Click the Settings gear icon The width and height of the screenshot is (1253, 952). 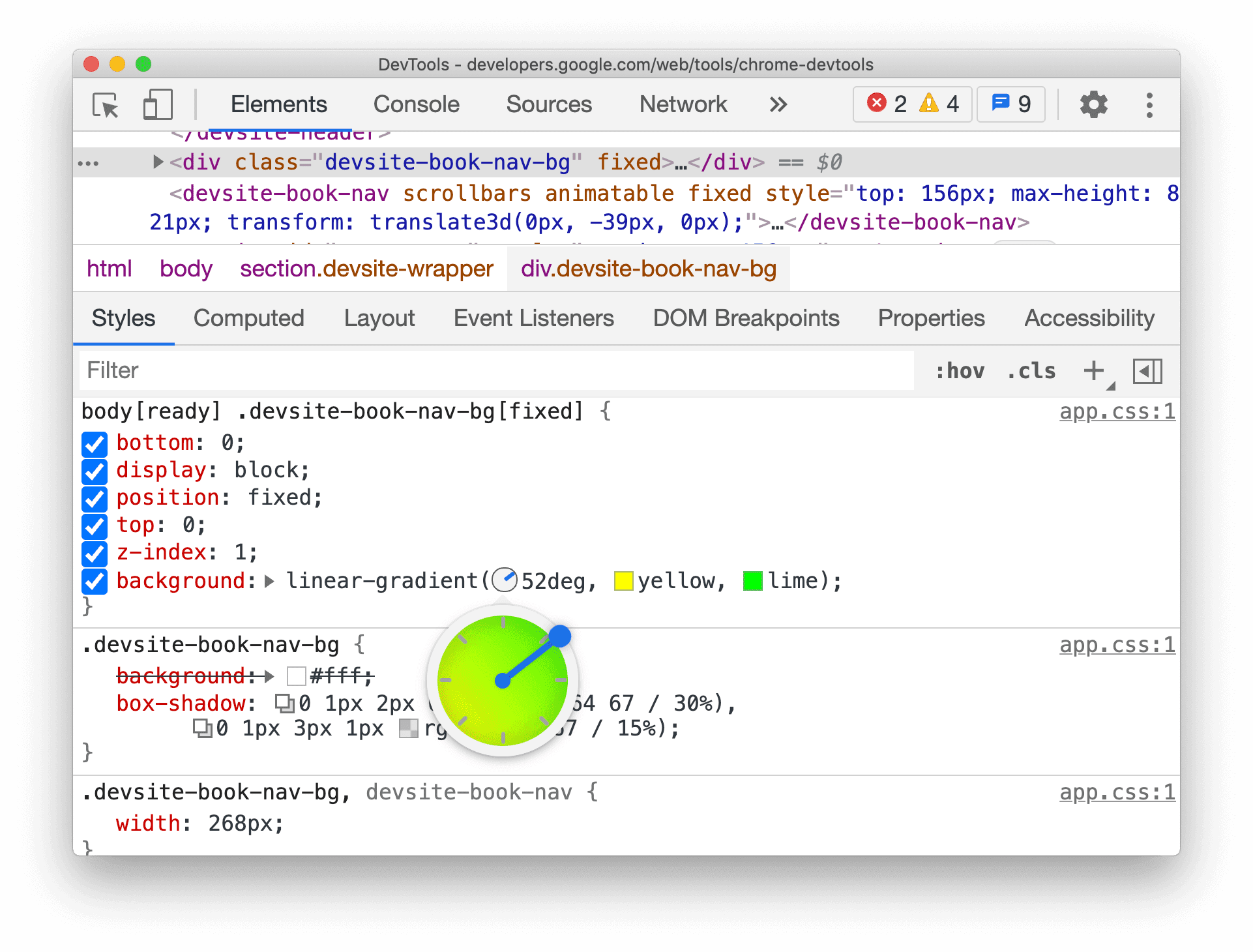point(1094,105)
